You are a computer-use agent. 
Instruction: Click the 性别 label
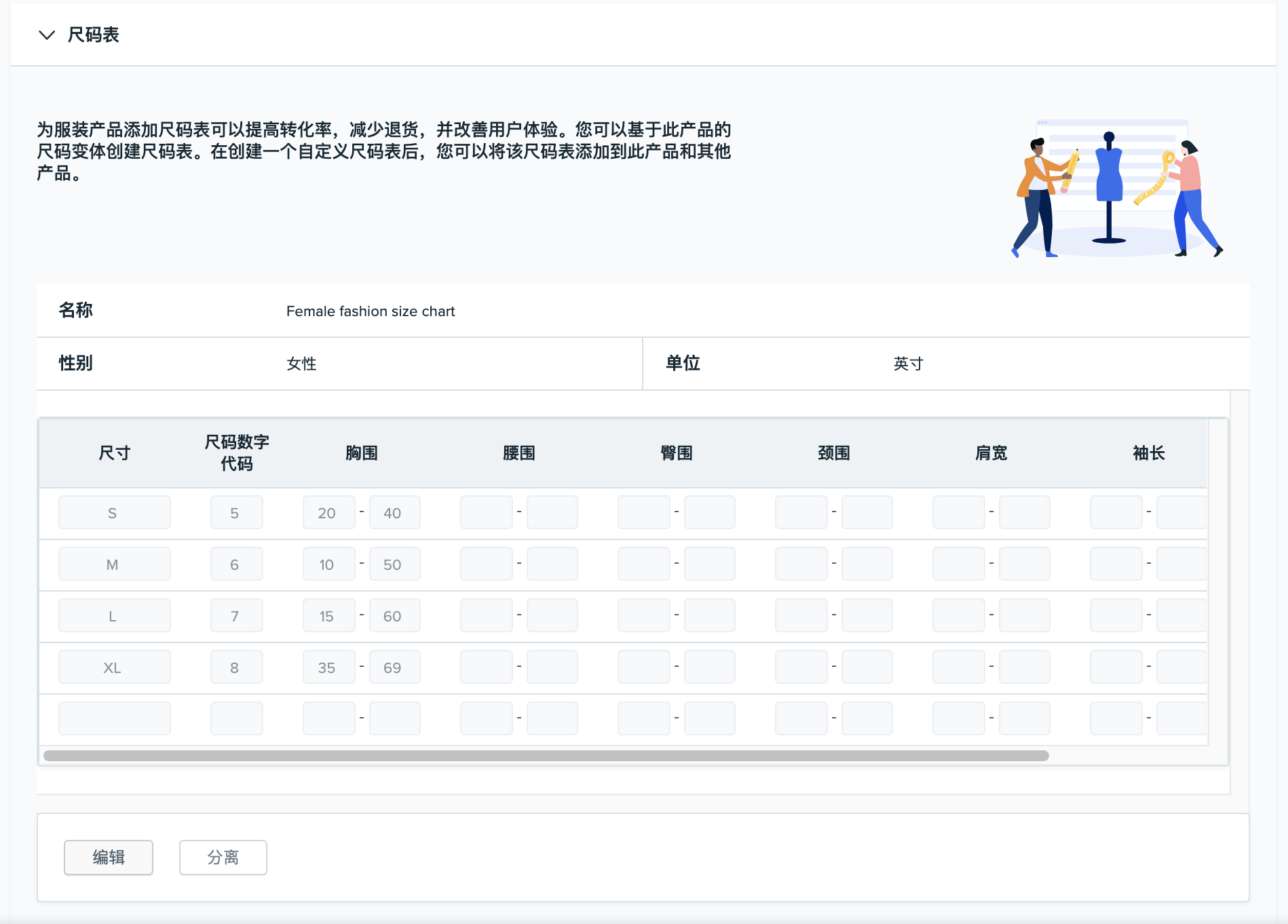click(x=76, y=363)
